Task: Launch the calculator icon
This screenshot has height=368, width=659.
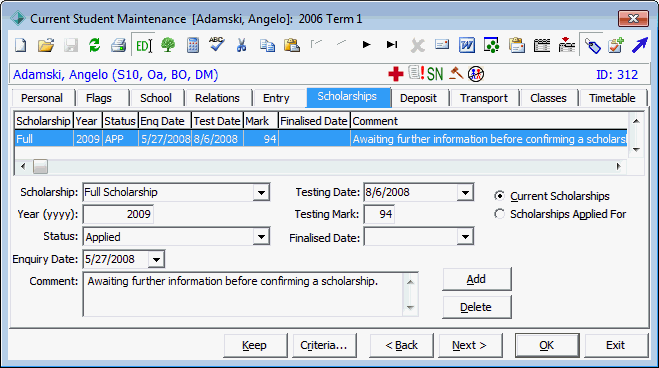Action: click(193, 45)
